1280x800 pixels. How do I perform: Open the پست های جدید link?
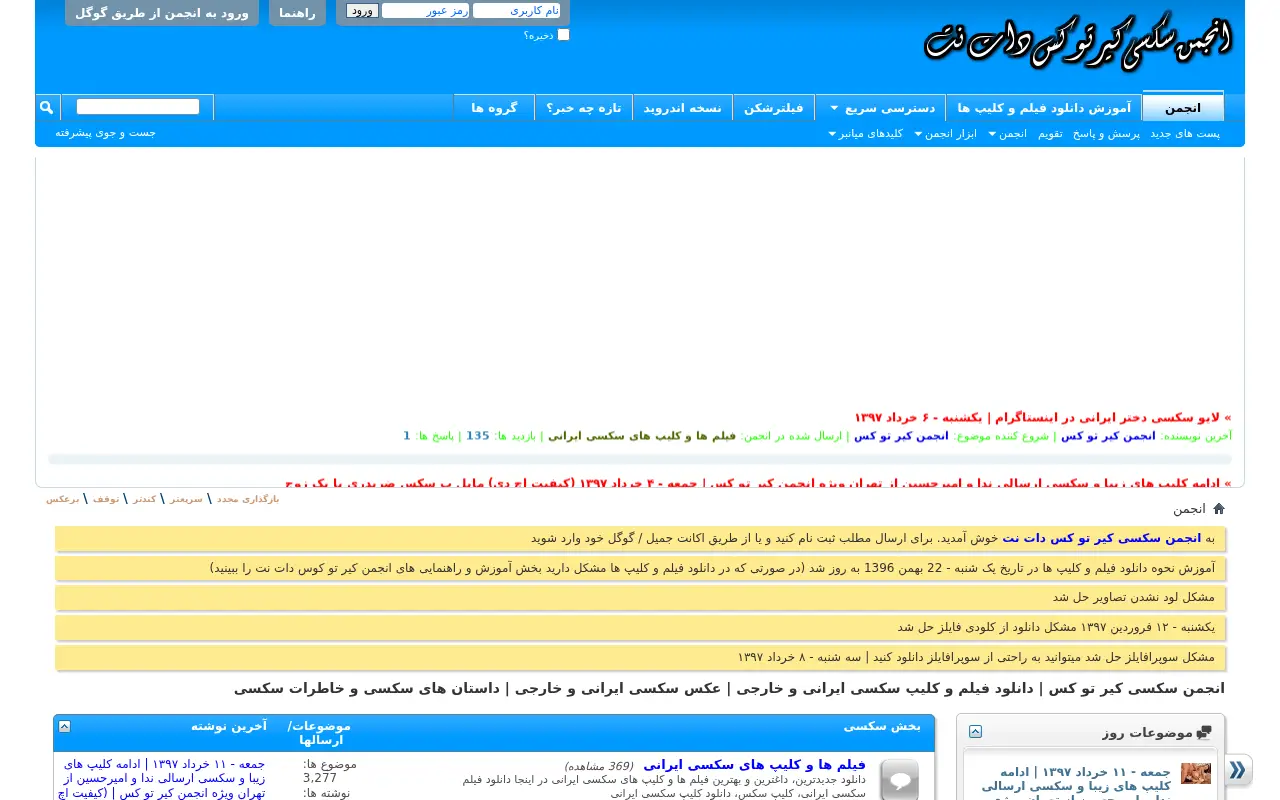tap(1185, 134)
